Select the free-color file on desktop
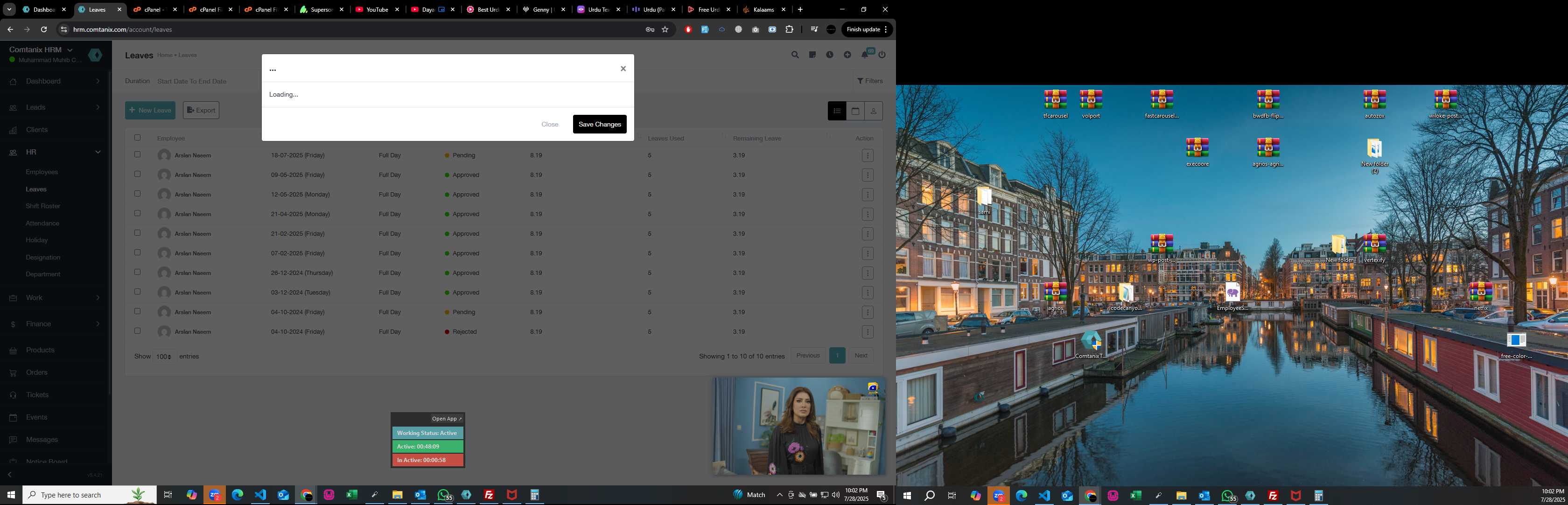 (x=1516, y=345)
